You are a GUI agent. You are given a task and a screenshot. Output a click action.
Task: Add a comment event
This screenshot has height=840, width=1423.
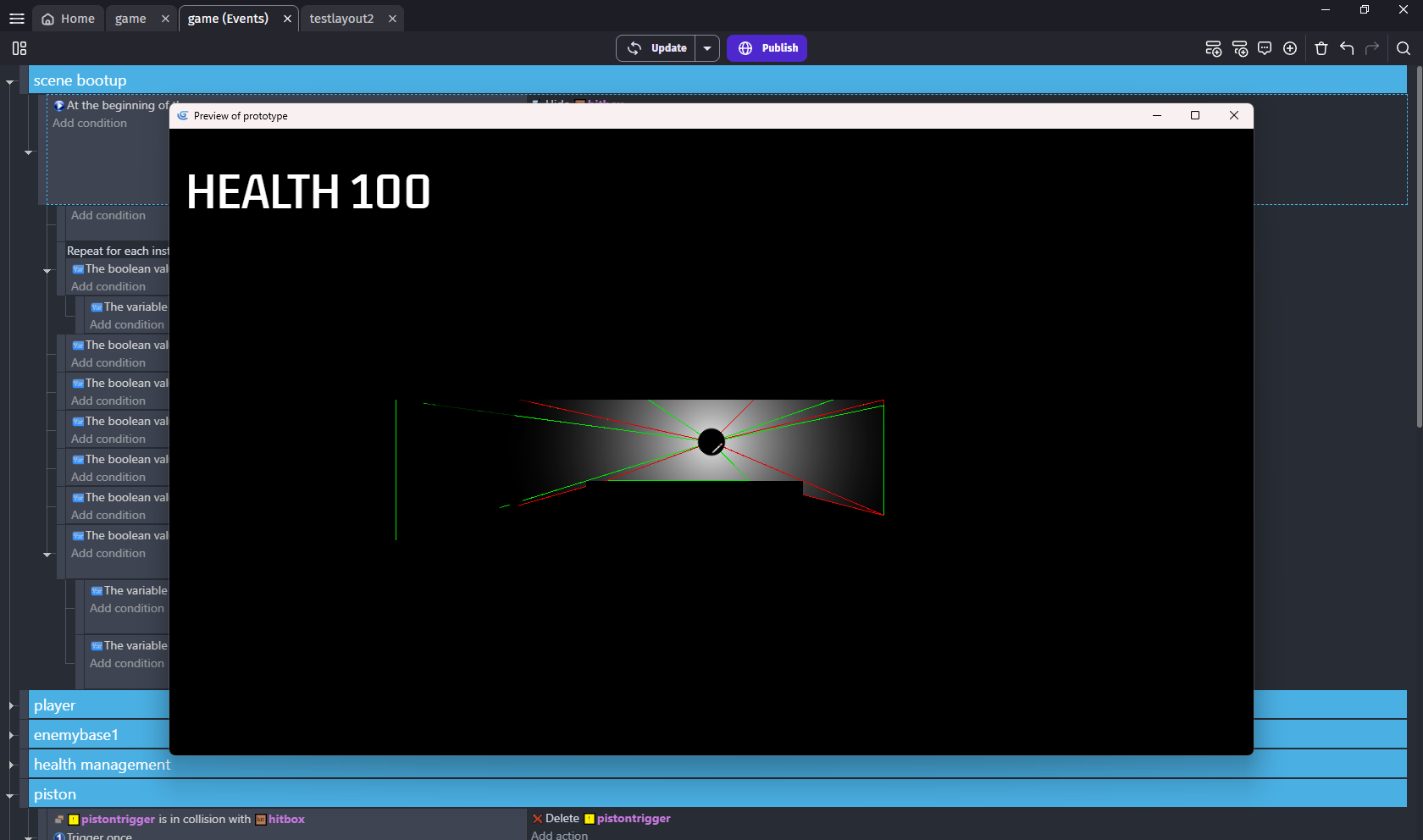(1265, 48)
